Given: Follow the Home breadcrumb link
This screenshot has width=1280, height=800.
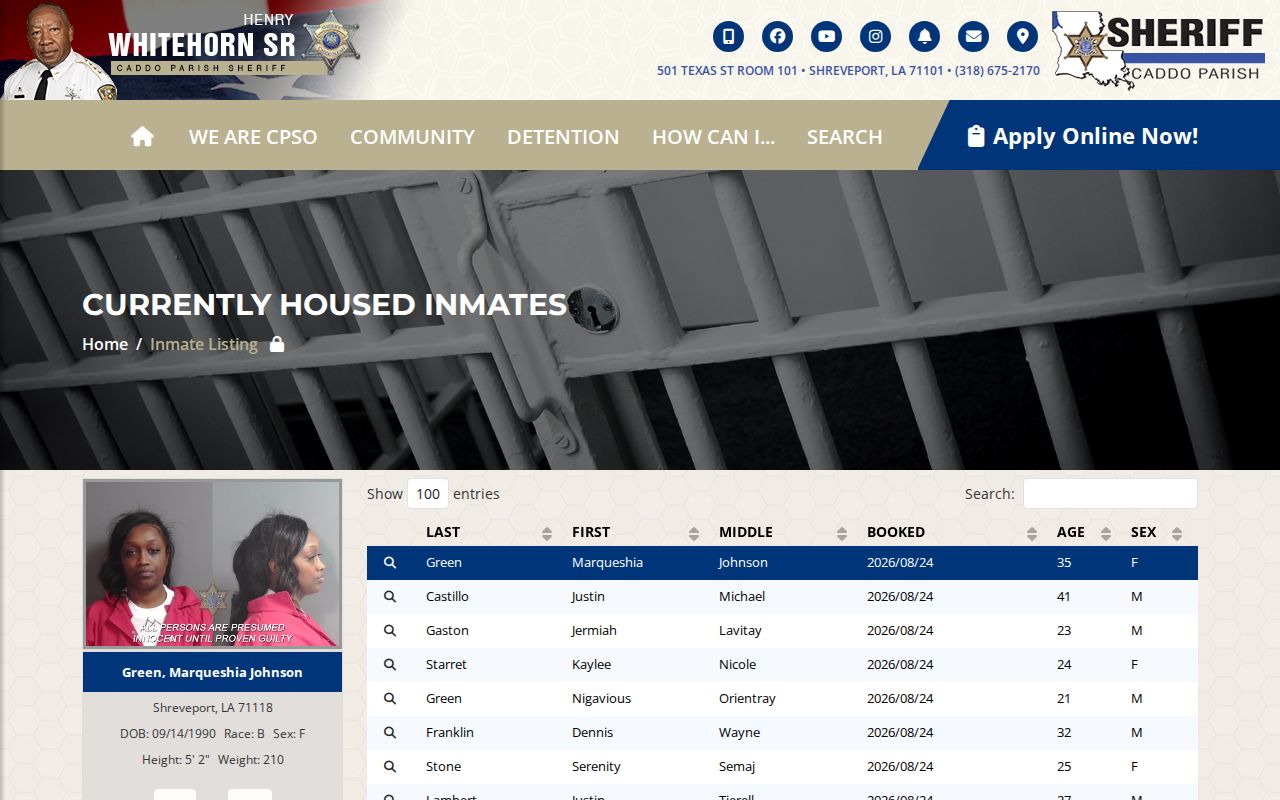Looking at the screenshot, I should [105, 344].
